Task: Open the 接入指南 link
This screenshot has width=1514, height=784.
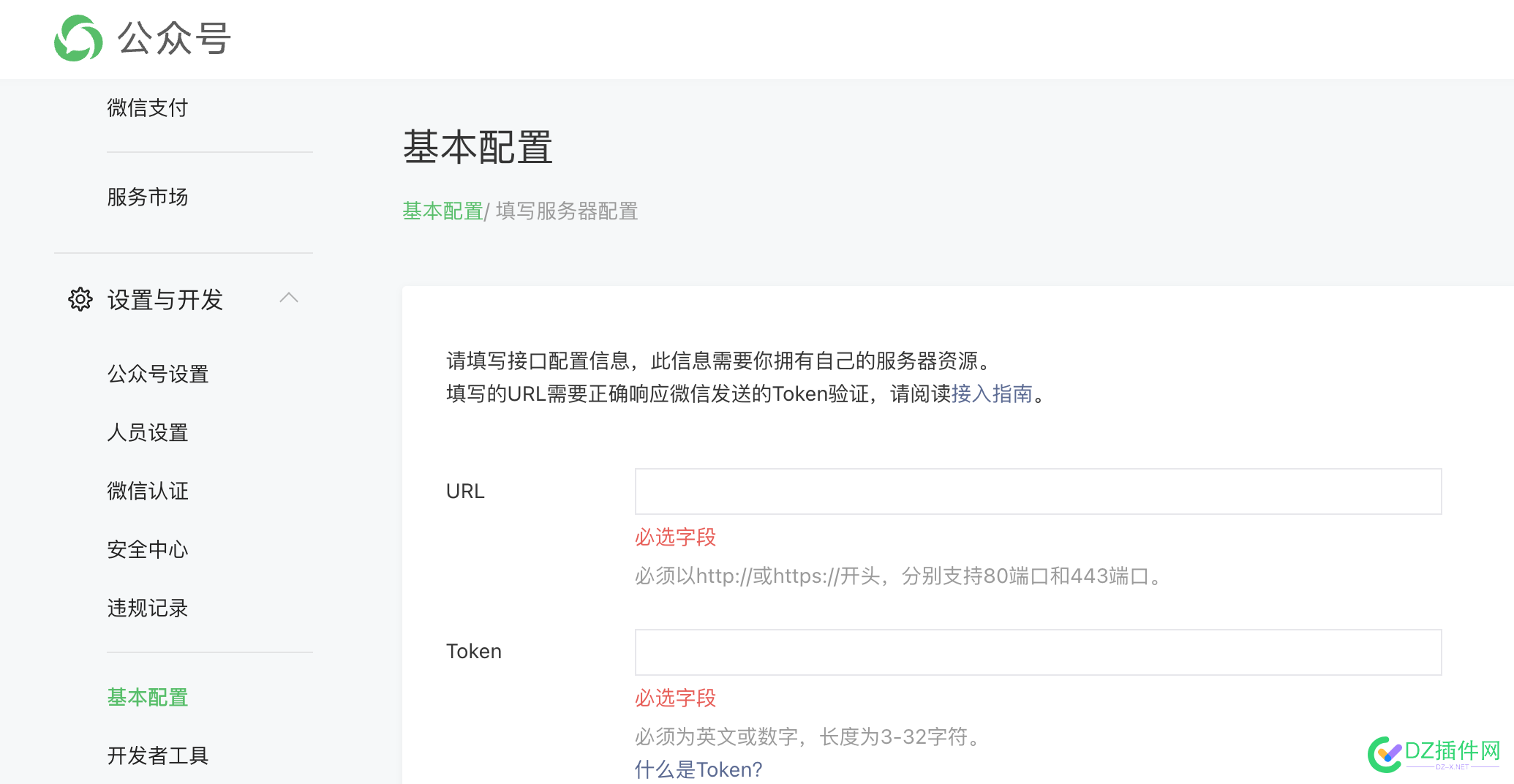Action: (x=992, y=394)
